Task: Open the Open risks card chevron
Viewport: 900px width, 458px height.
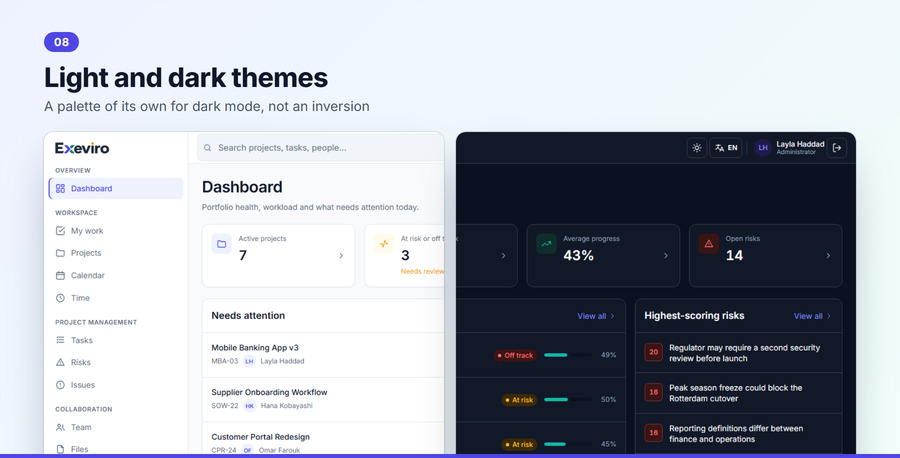Action: click(828, 256)
